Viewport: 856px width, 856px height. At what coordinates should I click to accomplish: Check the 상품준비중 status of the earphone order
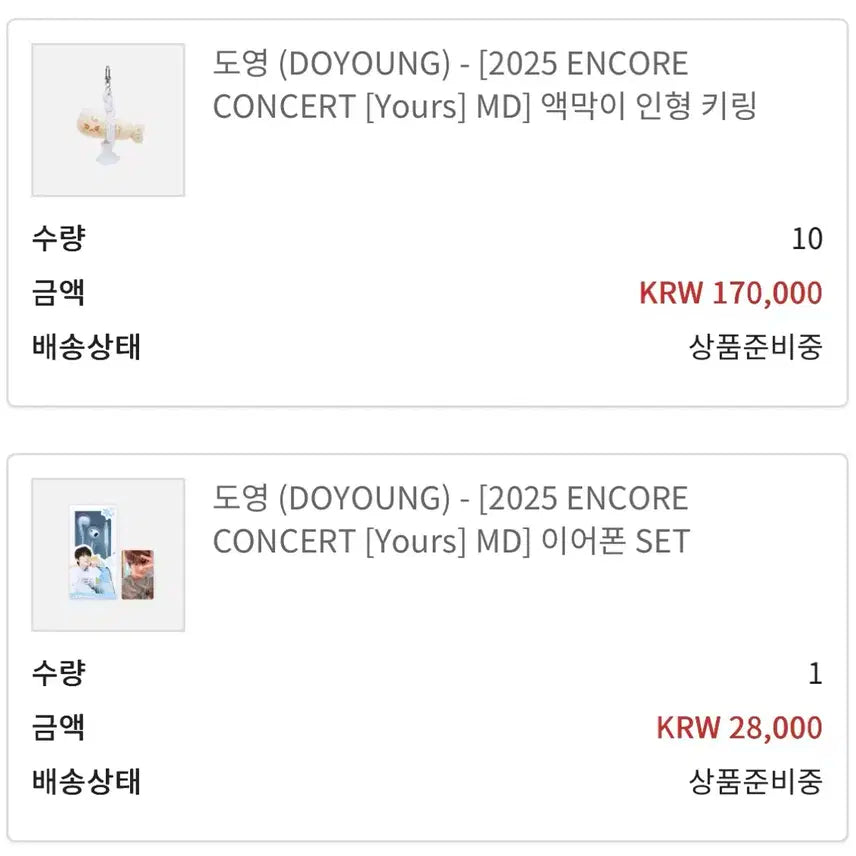755,781
